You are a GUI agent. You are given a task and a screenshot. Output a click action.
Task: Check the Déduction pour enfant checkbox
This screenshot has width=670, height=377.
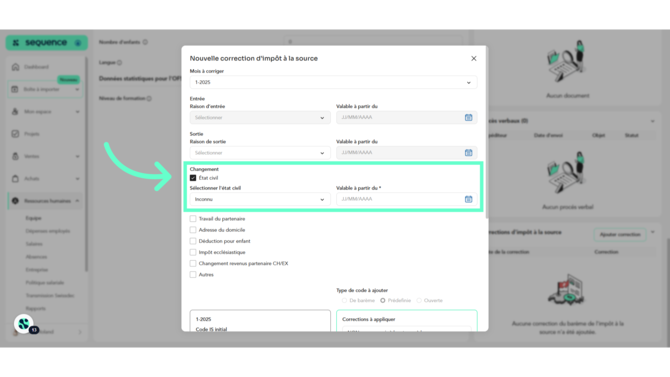[x=193, y=241]
